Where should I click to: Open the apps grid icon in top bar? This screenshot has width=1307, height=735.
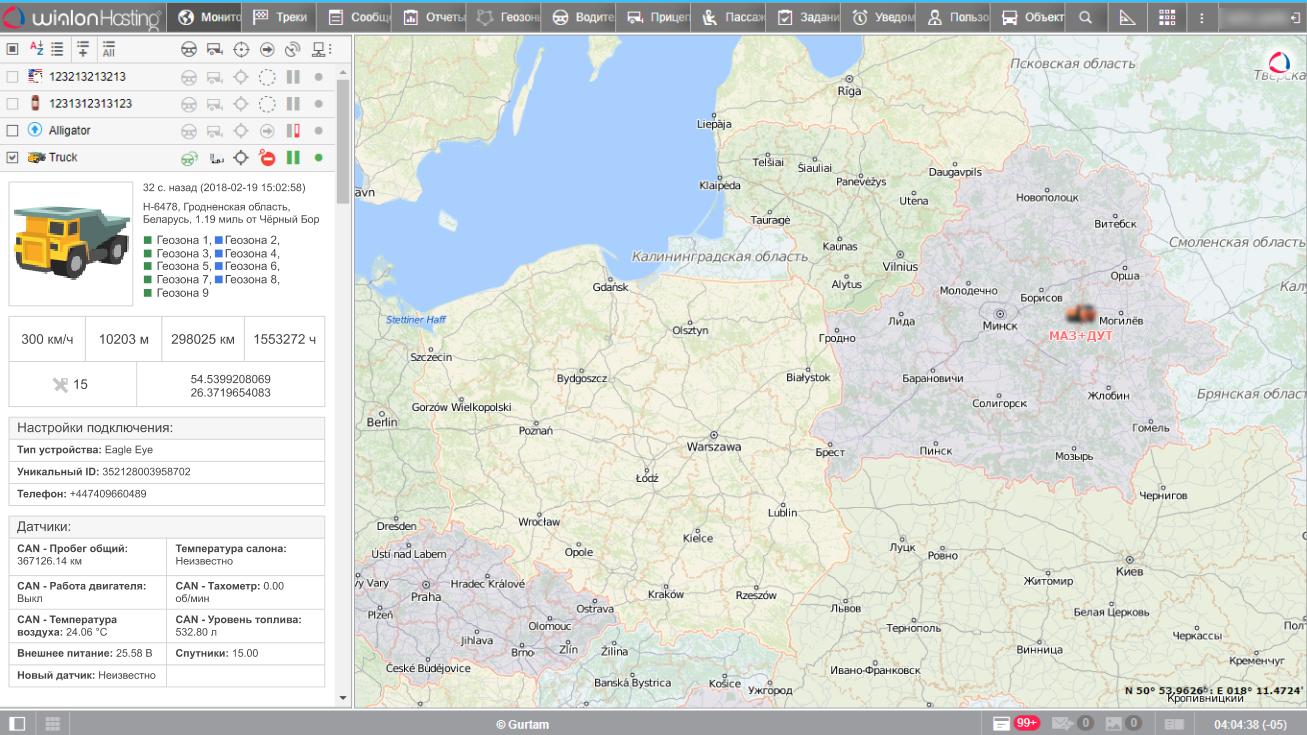pos(1167,17)
